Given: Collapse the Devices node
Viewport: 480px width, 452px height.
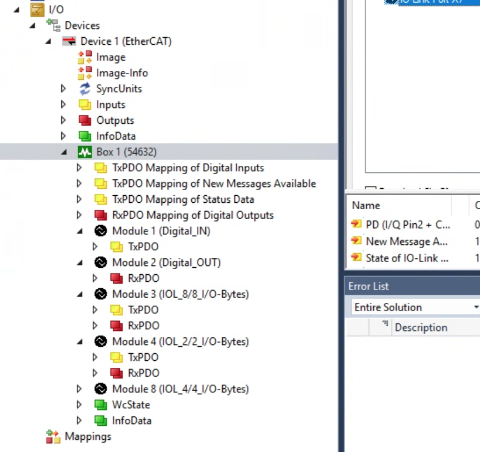Looking at the screenshot, I should click(32, 26).
